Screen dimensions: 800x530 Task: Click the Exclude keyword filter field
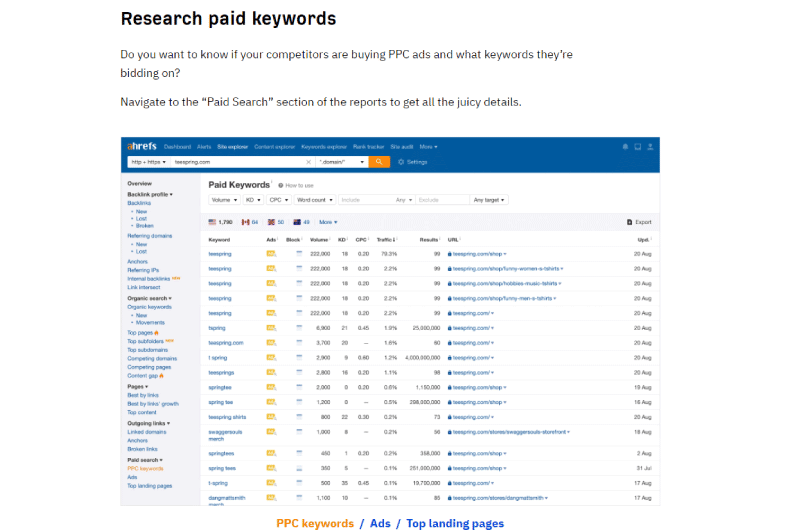point(442,200)
